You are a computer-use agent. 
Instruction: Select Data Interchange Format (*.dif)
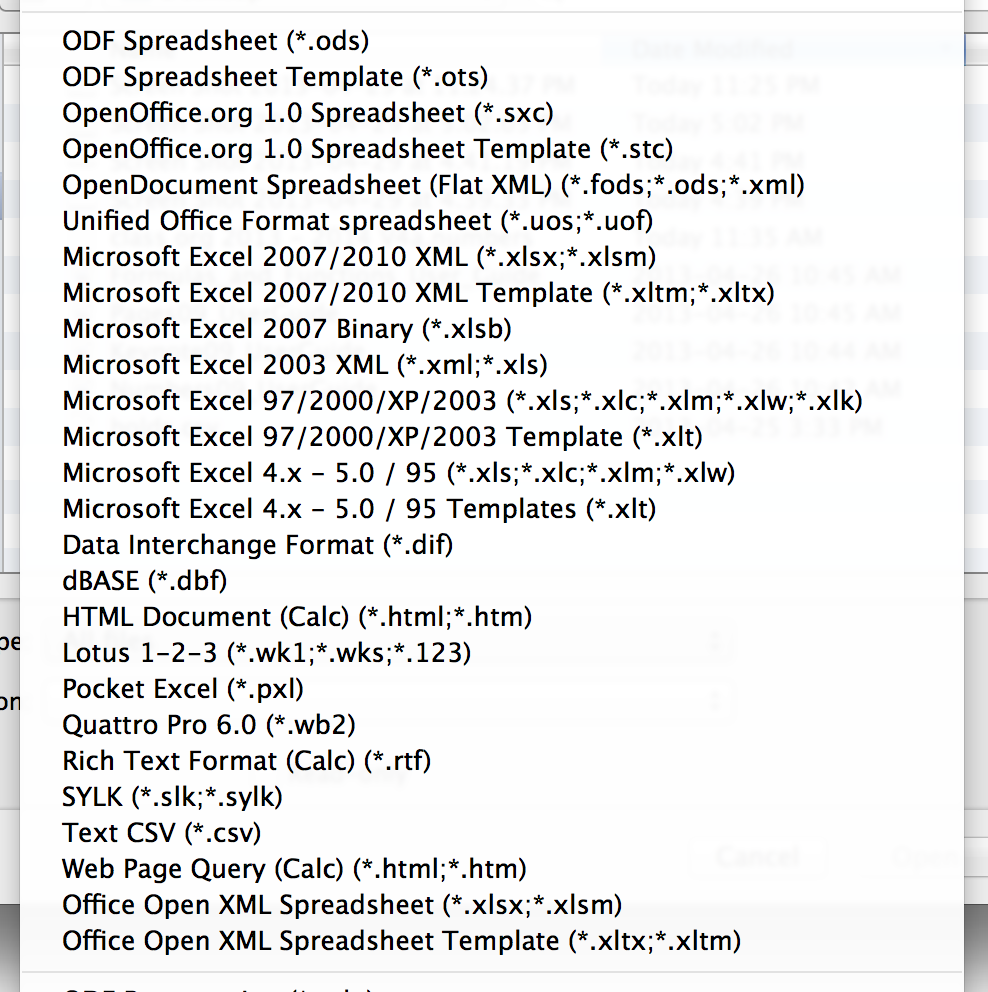point(257,545)
